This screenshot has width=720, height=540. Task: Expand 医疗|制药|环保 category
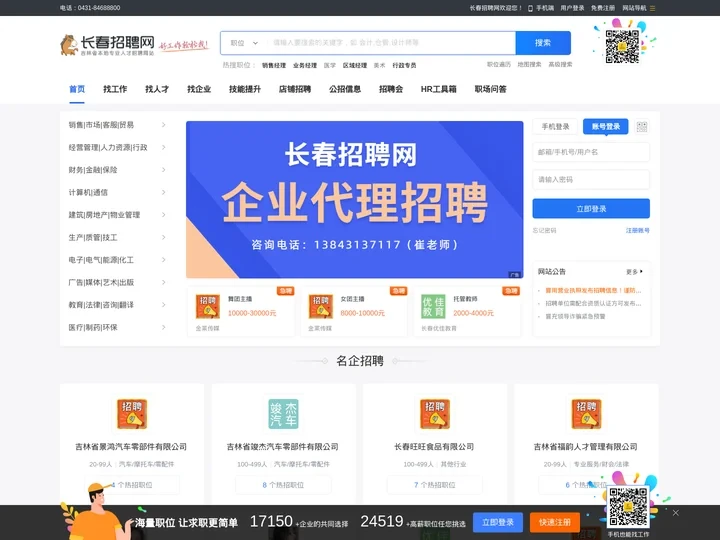tap(117, 327)
